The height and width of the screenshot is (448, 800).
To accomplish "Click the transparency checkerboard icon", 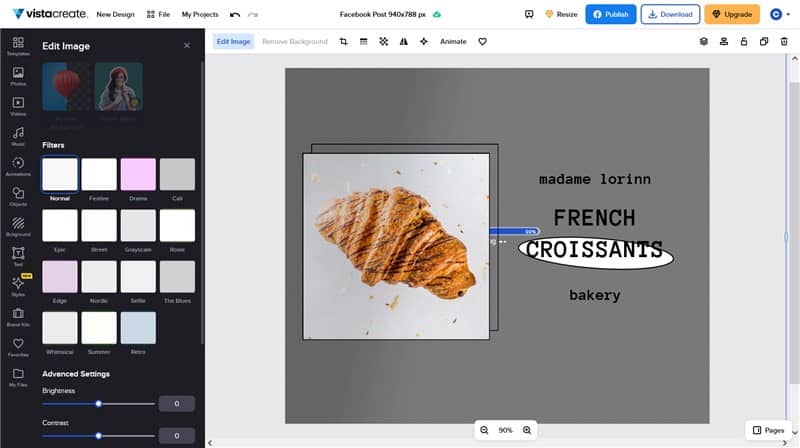I will (384, 41).
